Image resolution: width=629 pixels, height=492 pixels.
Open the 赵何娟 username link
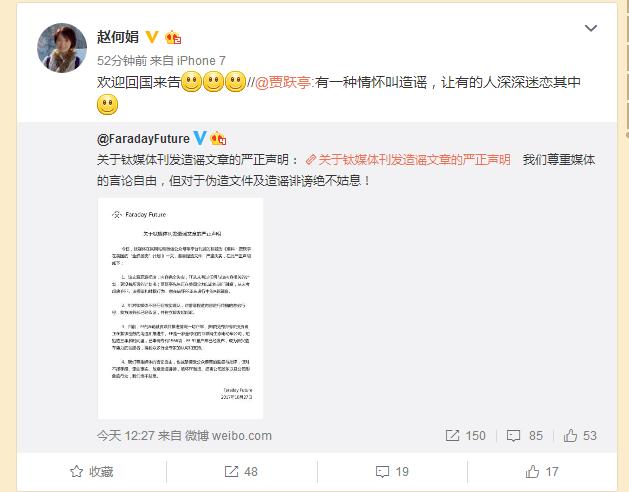[118, 37]
